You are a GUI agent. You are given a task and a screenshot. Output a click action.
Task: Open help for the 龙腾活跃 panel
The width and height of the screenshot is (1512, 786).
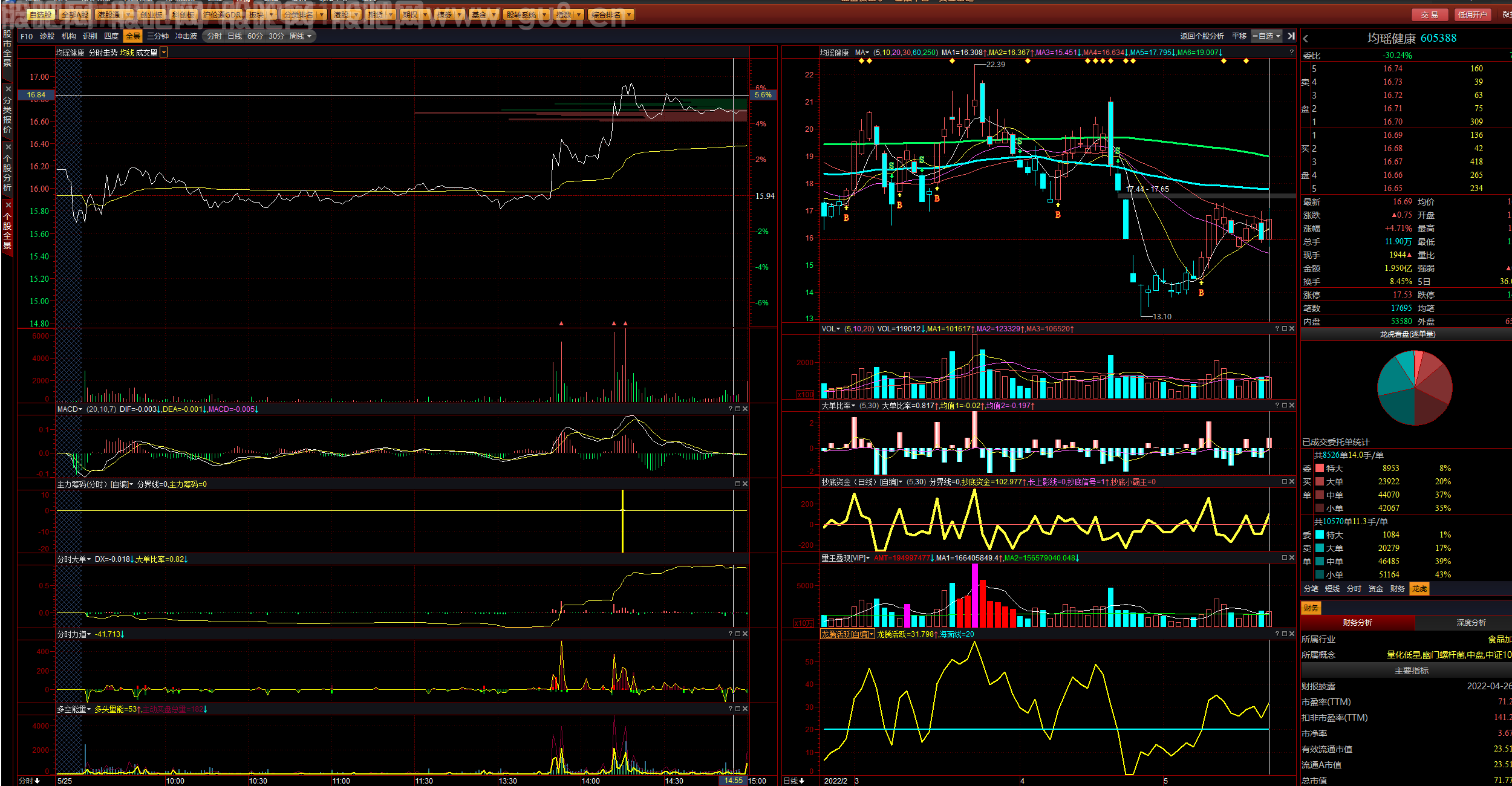[x=1277, y=634]
